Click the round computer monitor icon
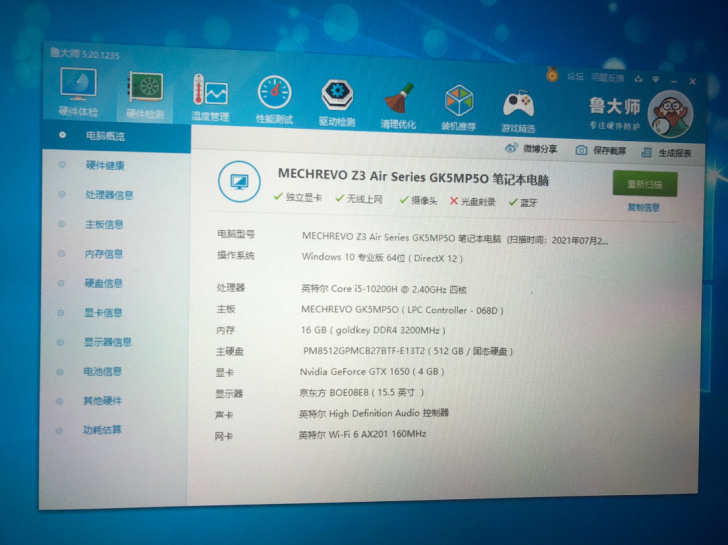The height and width of the screenshot is (545, 728). coord(240,182)
